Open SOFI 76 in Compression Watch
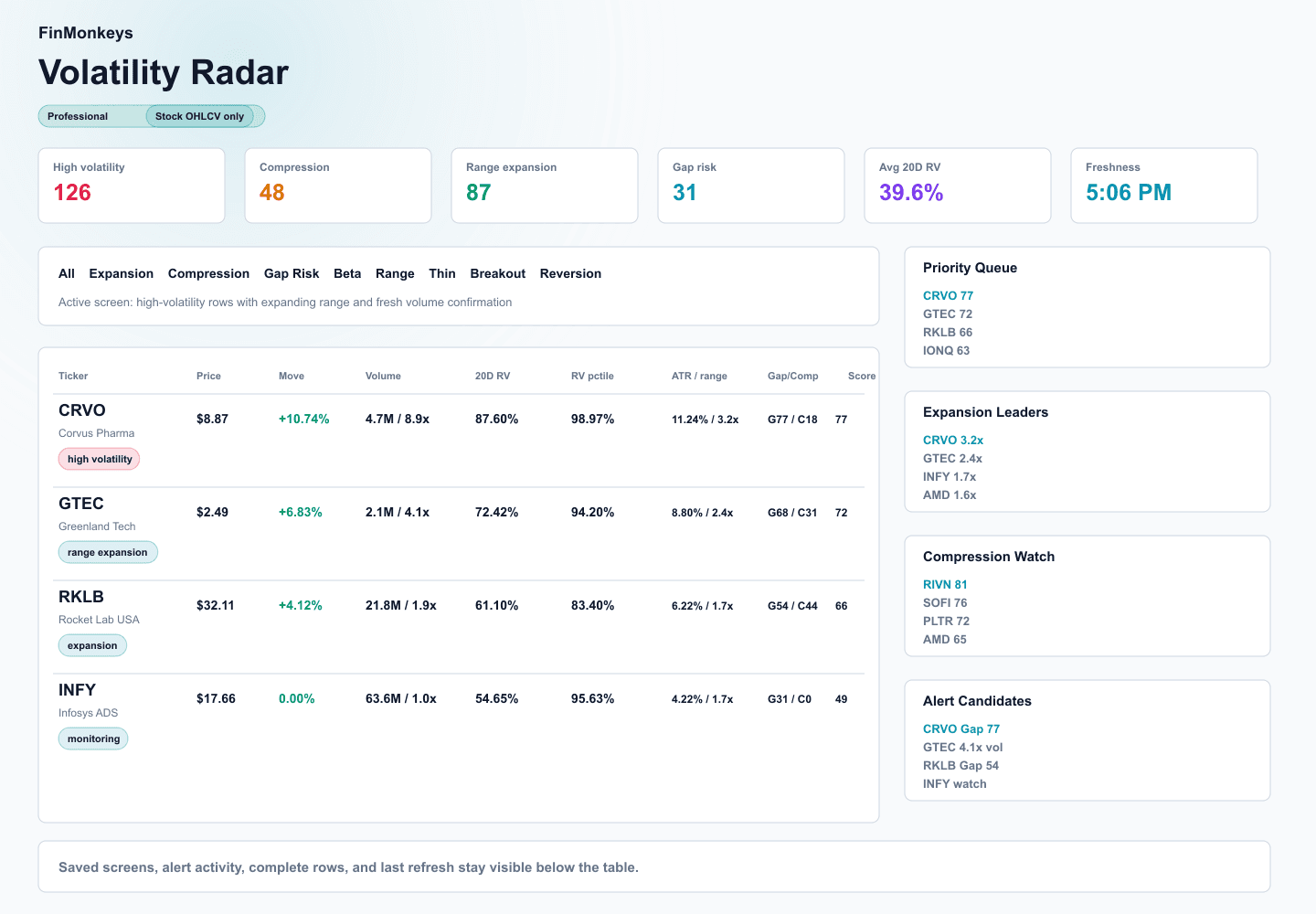The width and height of the screenshot is (1316, 914). click(x=945, y=602)
